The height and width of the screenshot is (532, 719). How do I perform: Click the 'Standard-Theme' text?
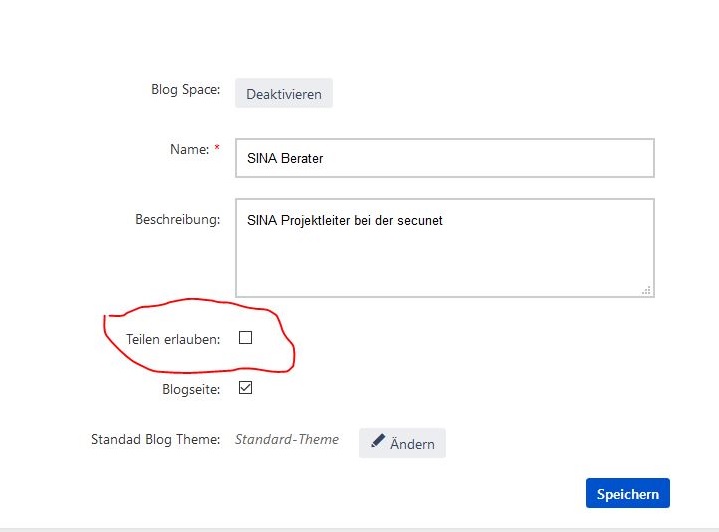(287, 439)
